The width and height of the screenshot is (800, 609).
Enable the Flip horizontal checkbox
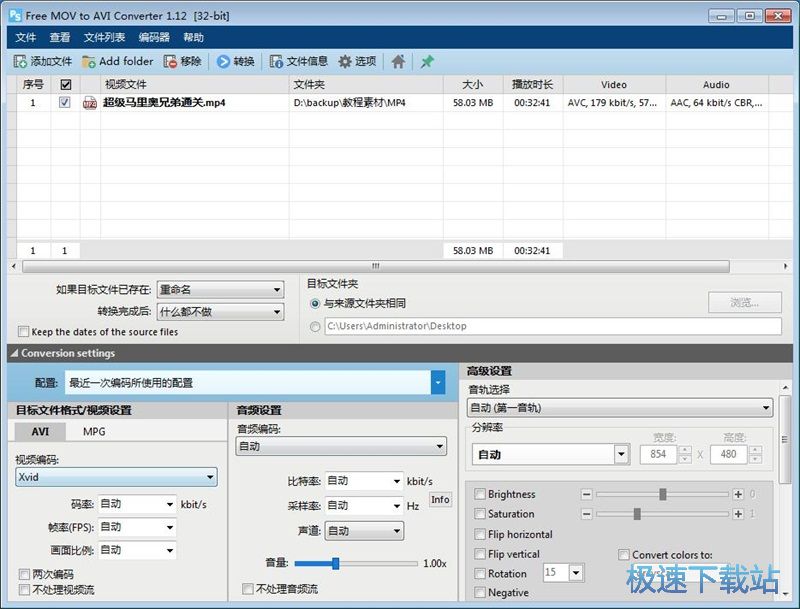pyautogui.click(x=481, y=534)
